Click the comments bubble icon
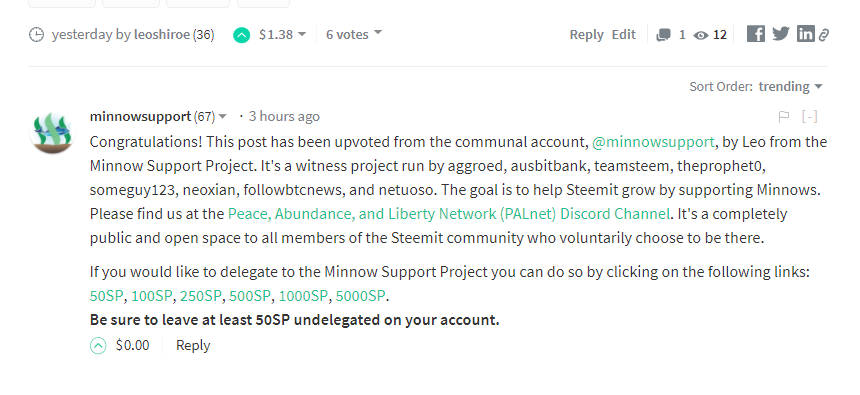 (x=664, y=35)
